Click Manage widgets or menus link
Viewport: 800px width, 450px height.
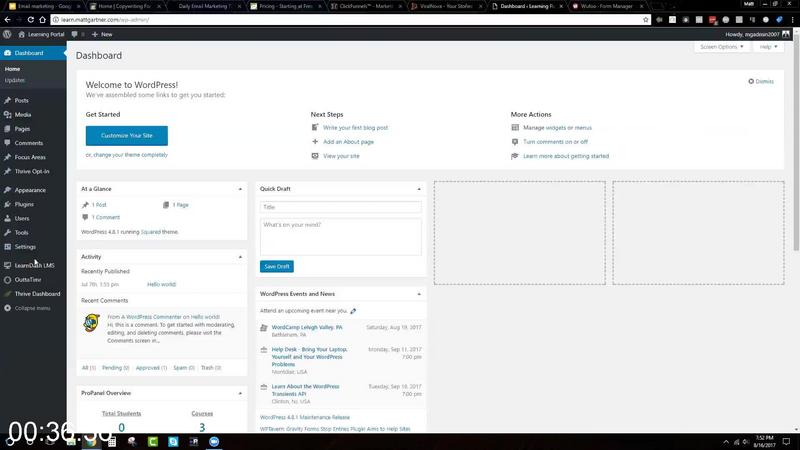click(x=558, y=128)
